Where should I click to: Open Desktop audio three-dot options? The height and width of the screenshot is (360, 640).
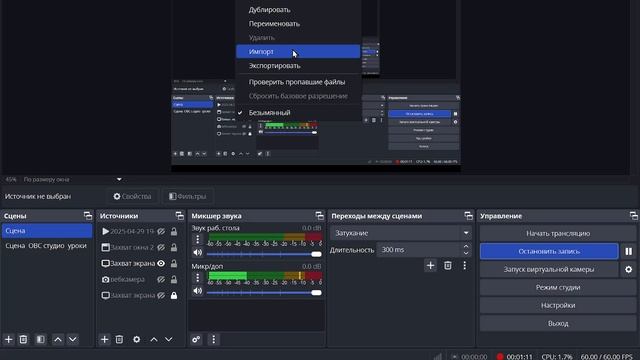198,239
